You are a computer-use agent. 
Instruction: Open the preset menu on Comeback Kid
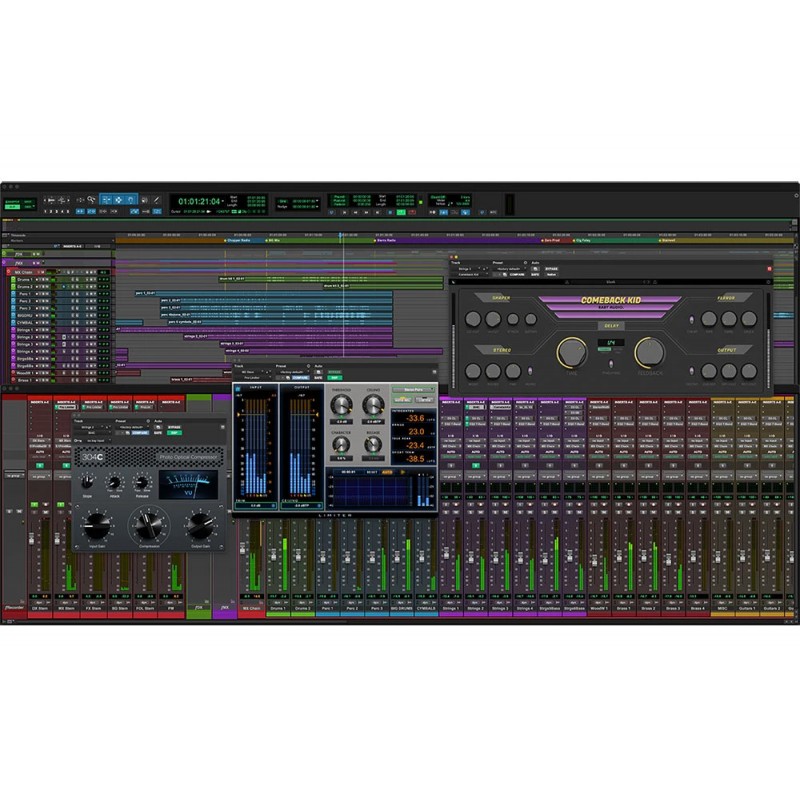point(511,268)
